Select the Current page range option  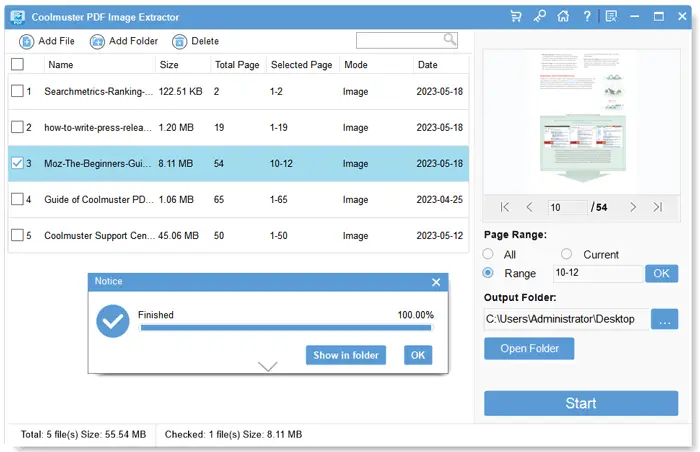coord(566,254)
